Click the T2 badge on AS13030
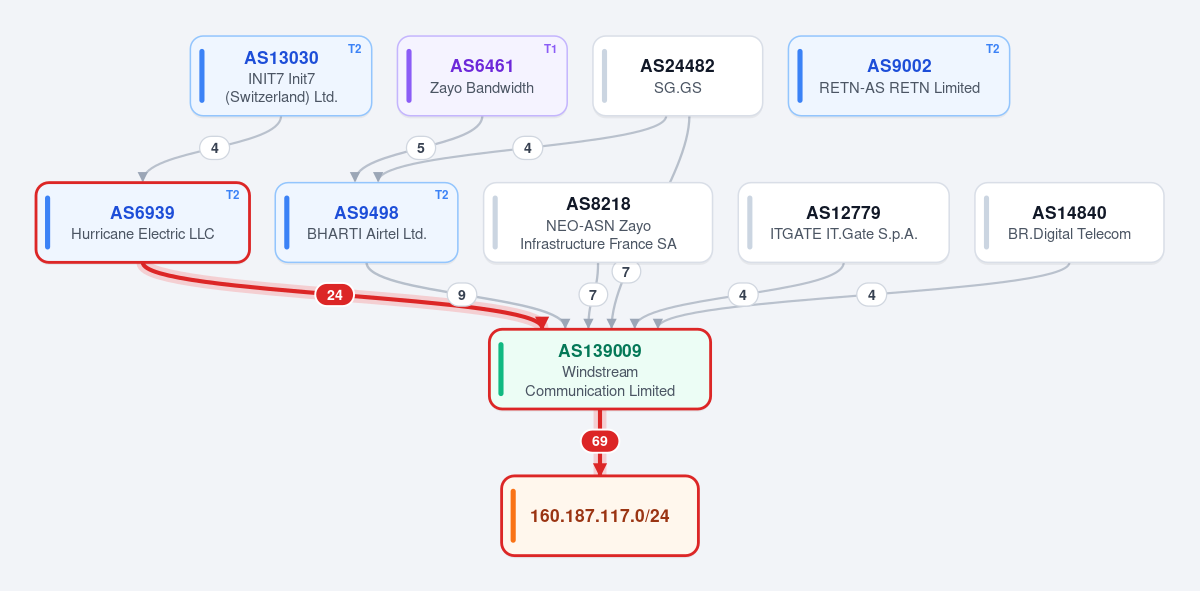The image size is (1200, 591). [x=355, y=48]
